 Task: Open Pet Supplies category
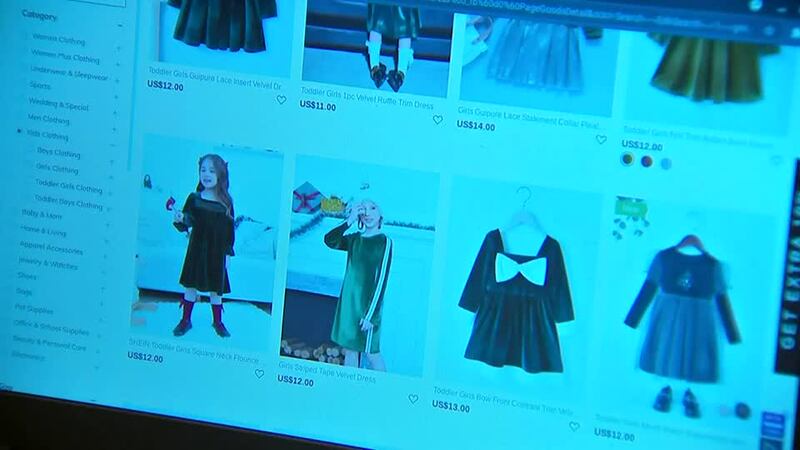tap(34, 309)
